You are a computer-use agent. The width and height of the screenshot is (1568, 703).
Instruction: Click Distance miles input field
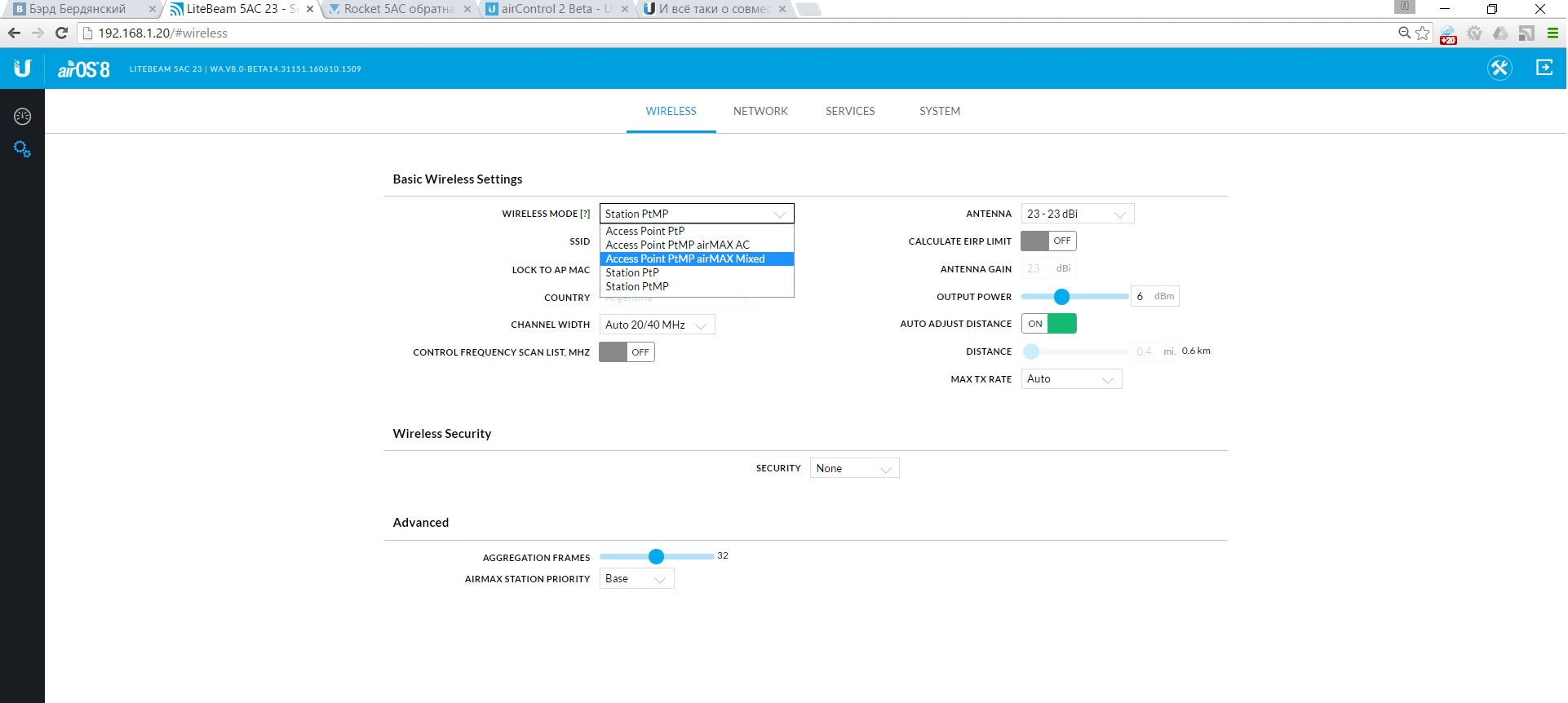[1155, 351]
